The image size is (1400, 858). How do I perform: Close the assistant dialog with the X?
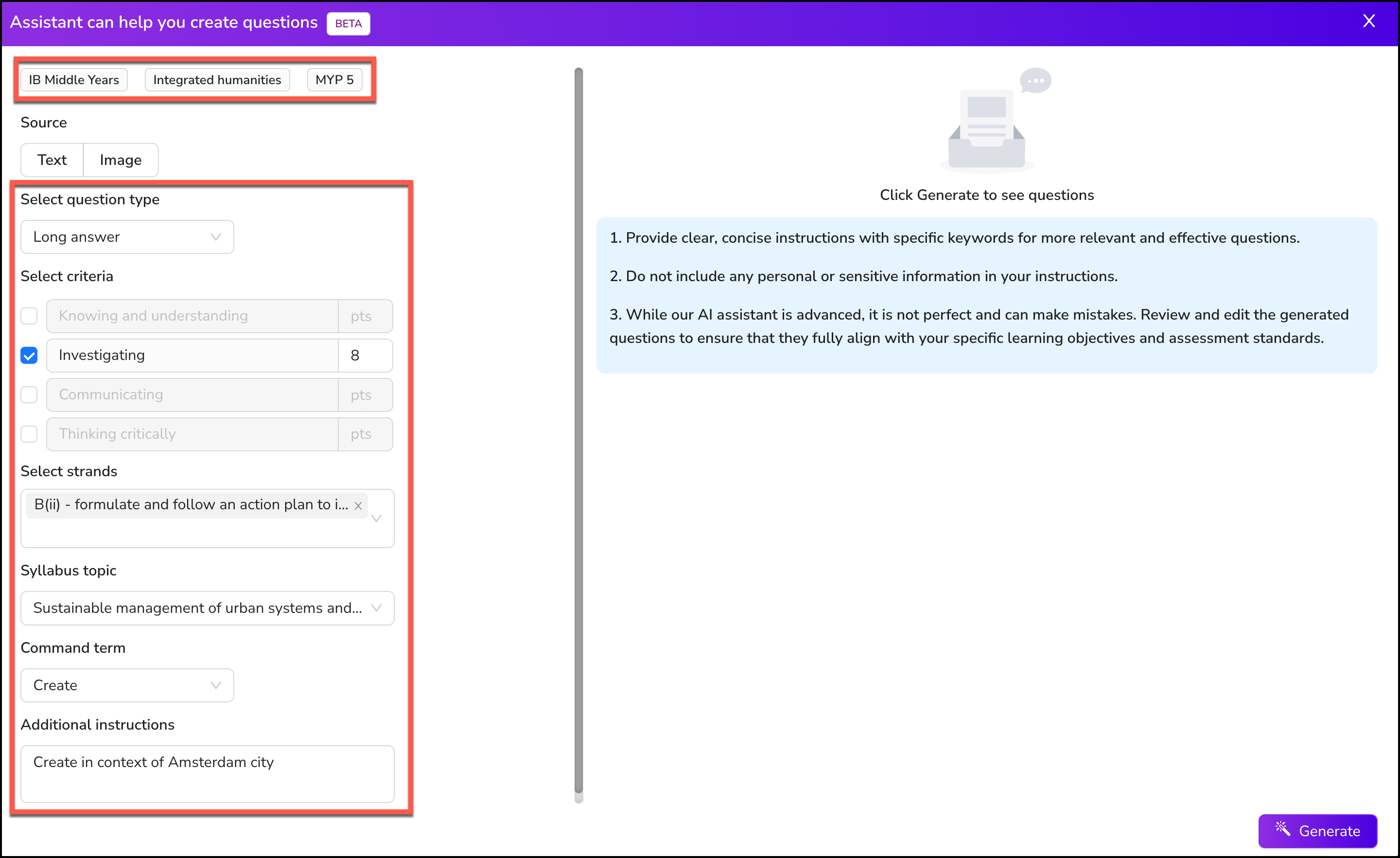coord(1369,21)
